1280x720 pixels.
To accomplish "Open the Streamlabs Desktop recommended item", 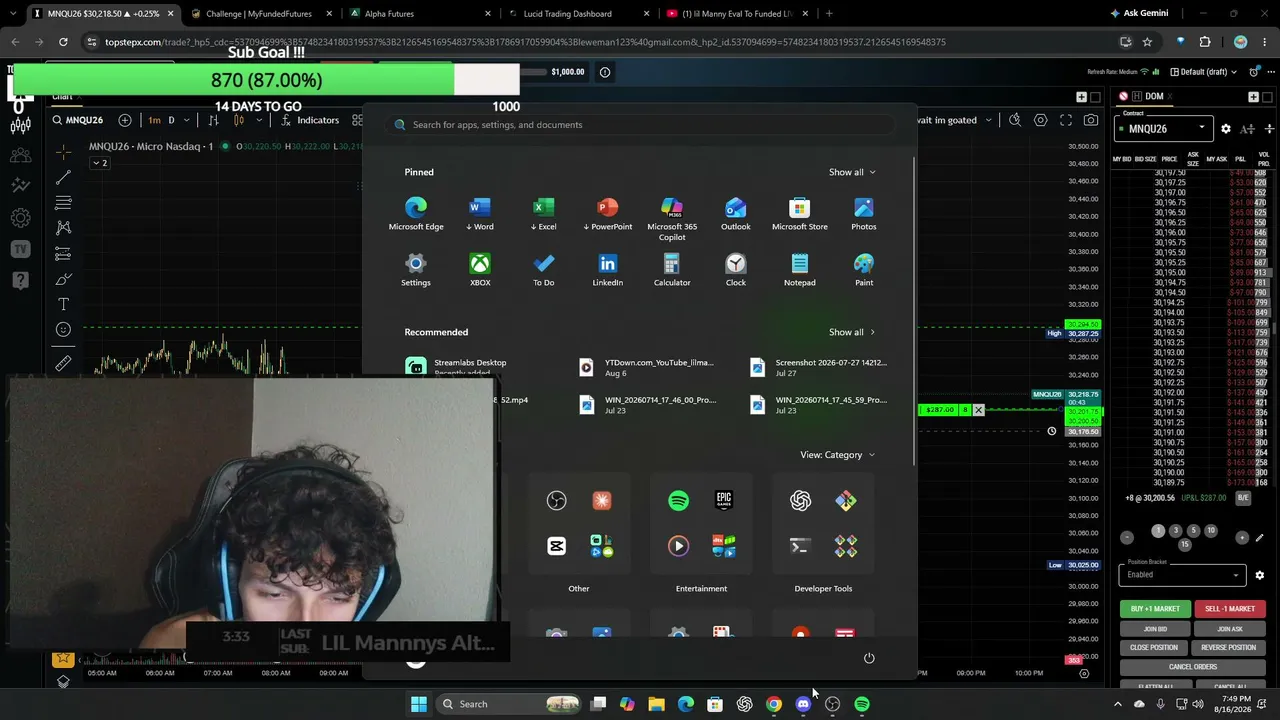I will (x=470, y=367).
